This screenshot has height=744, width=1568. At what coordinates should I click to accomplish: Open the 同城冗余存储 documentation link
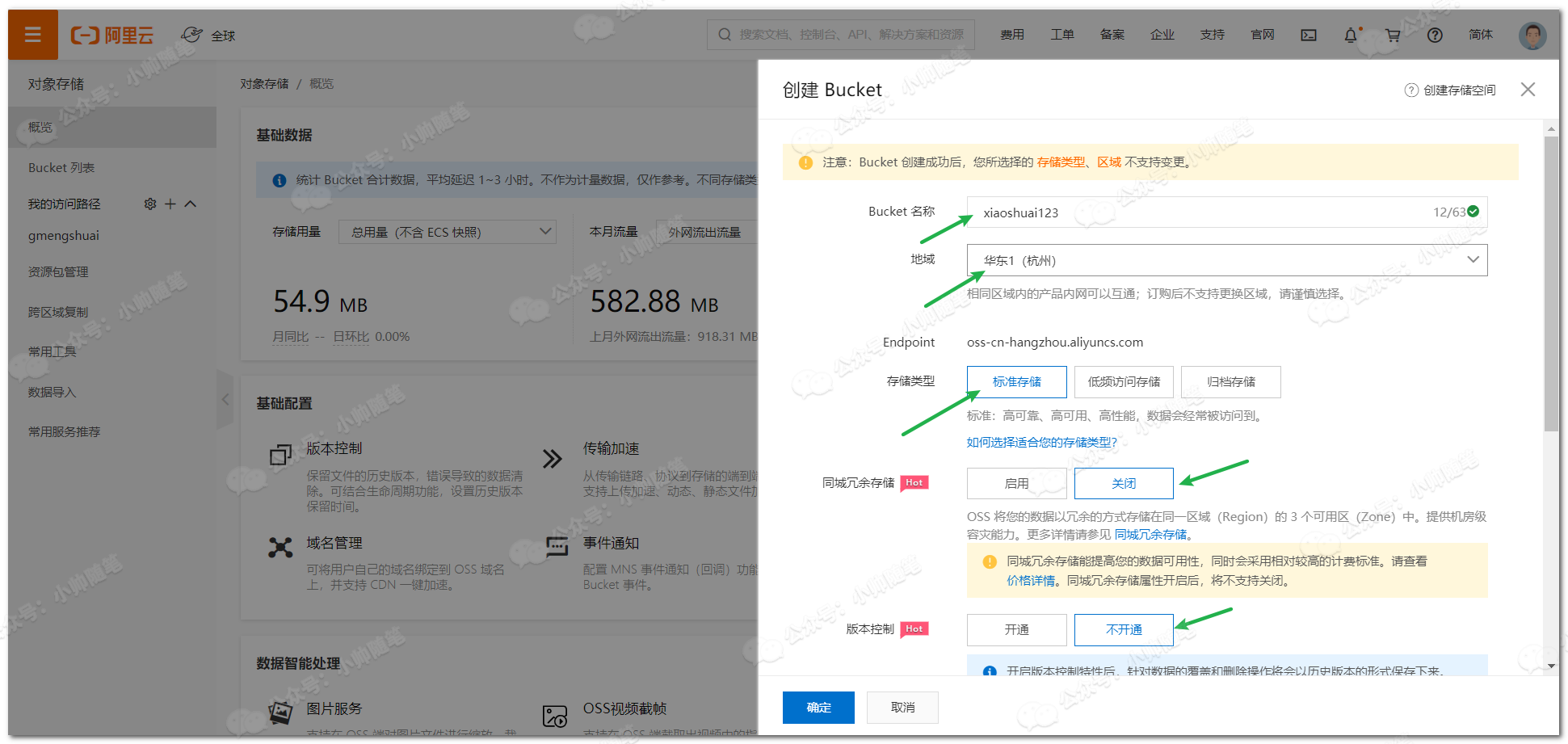click(x=1151, y=535)
